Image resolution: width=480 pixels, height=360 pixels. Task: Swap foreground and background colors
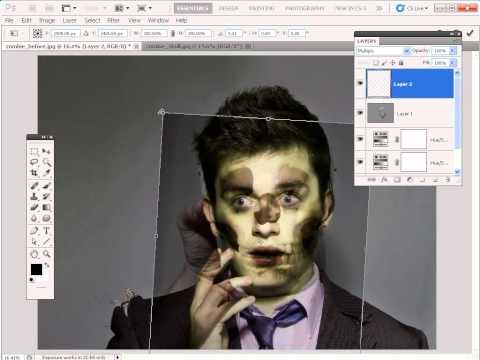click(x=47, y=265)
